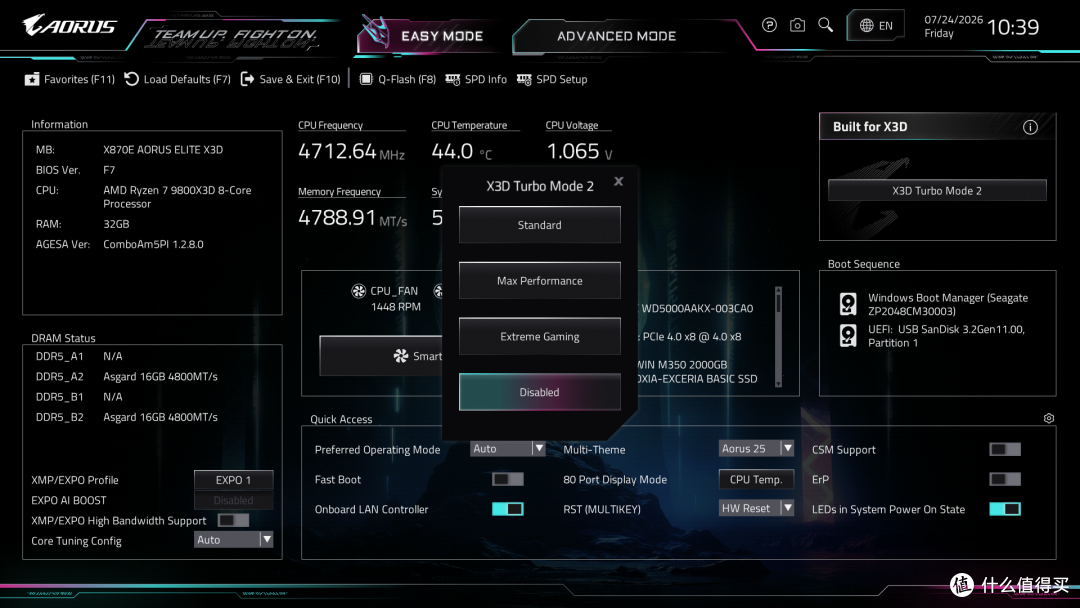
Task: Click the ComboAm5PI 1.2.8.0 AGESA version
Action: pos(153,244)
